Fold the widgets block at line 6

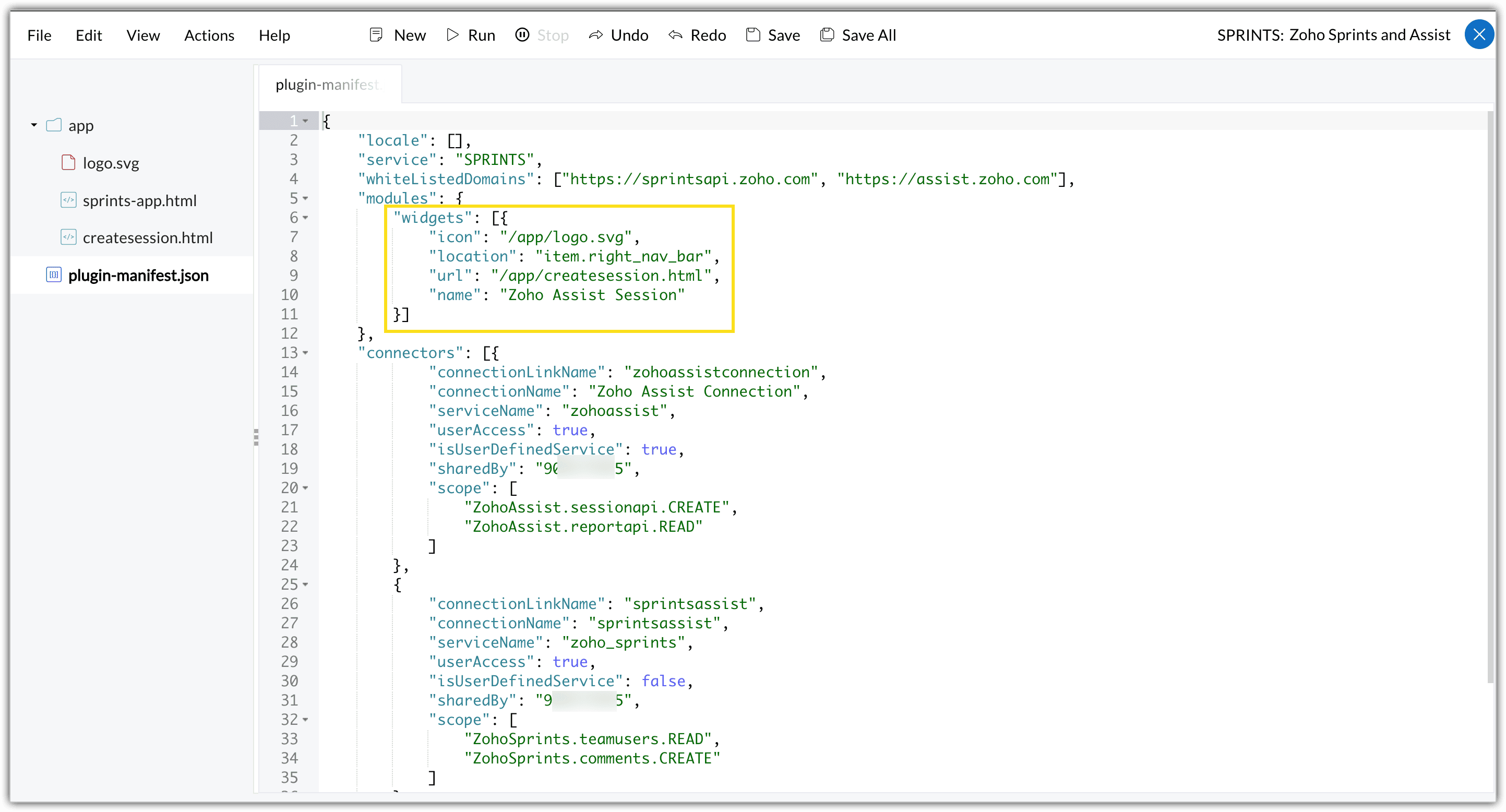pos(305,218)
